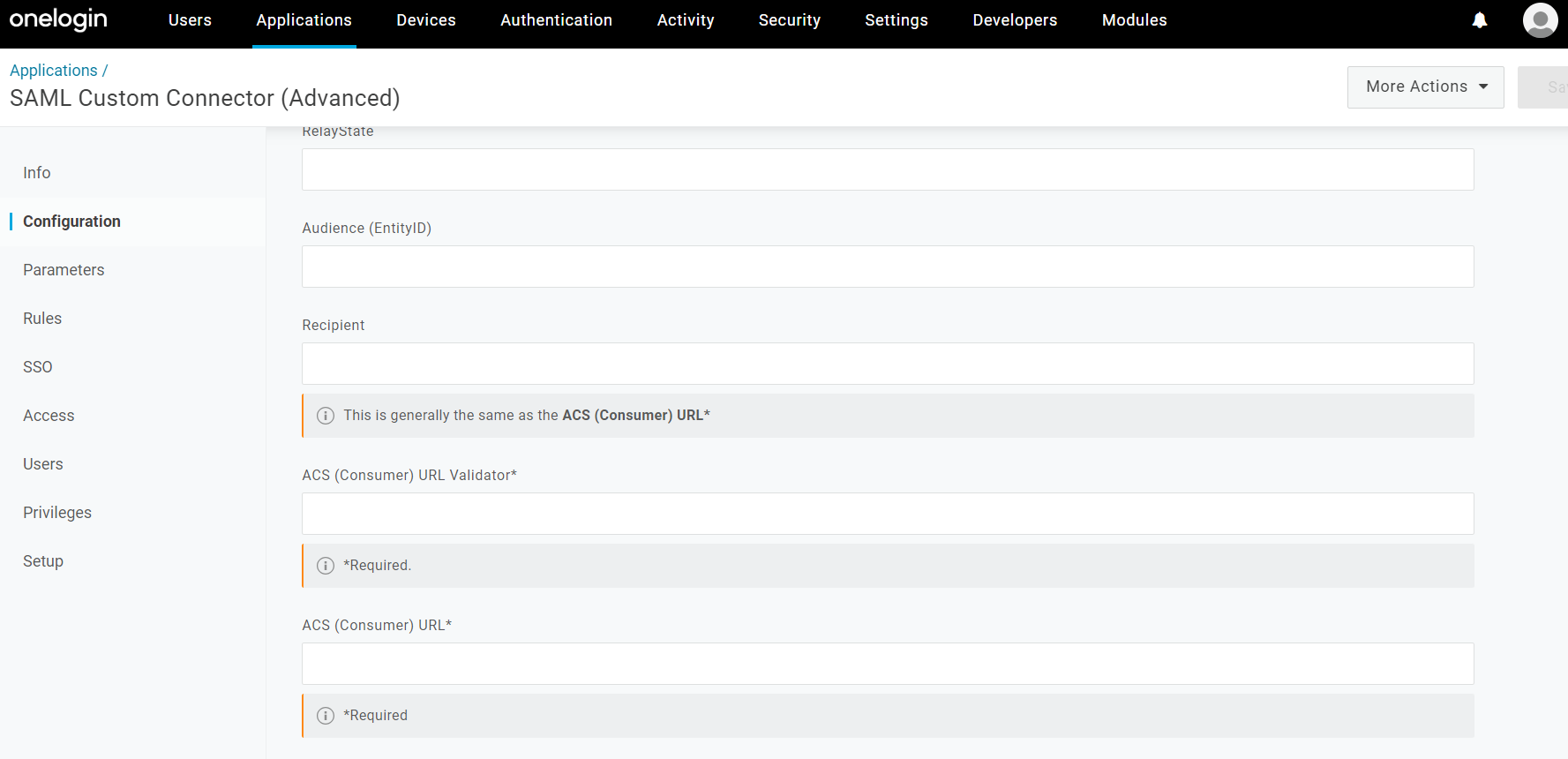This screenshot has height=759, width=1568.
Task: Open the Devices menu
Action: pyautogui.click(x=426, y=20)
